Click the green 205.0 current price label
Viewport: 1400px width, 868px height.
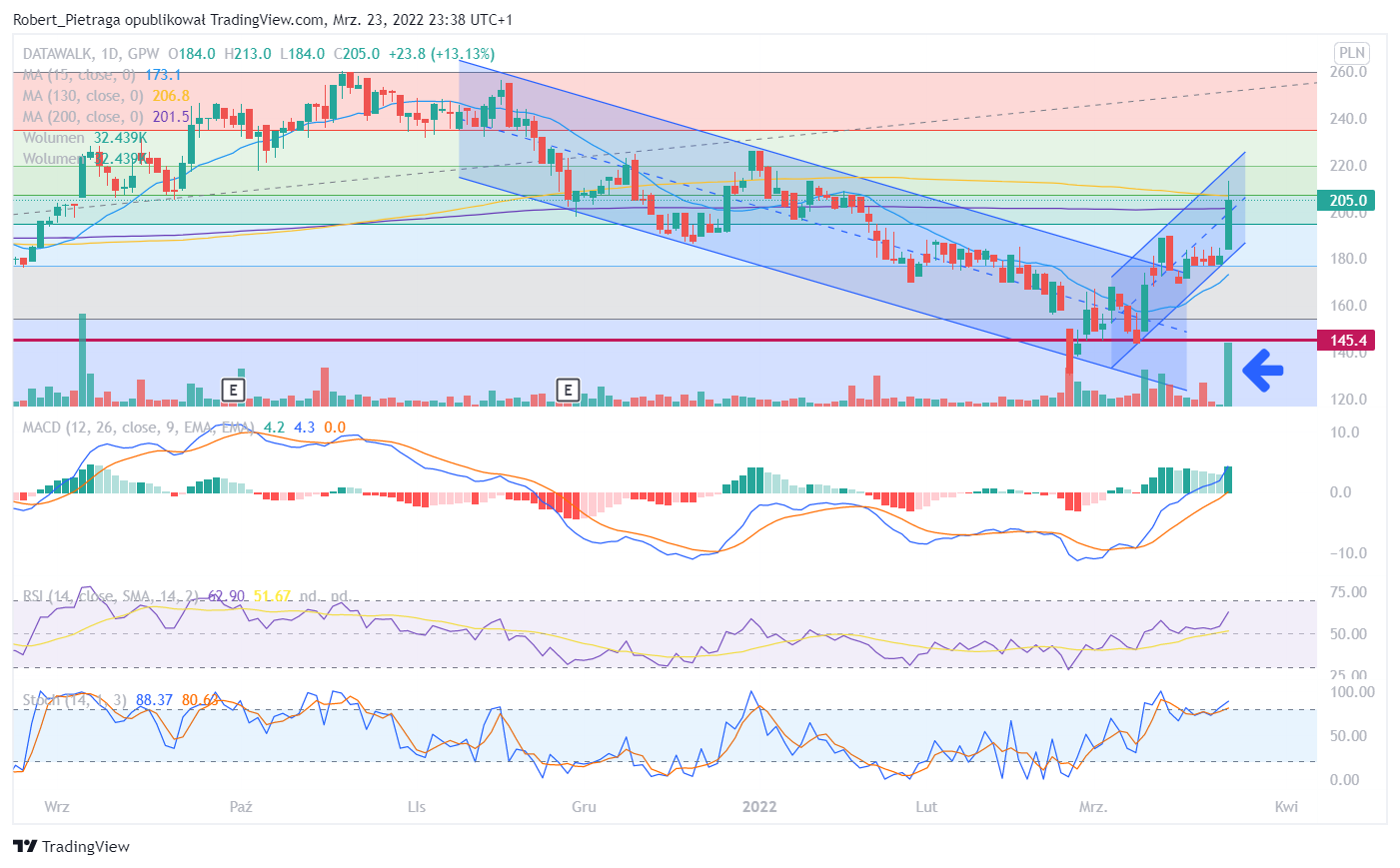tap(1347, 201)
